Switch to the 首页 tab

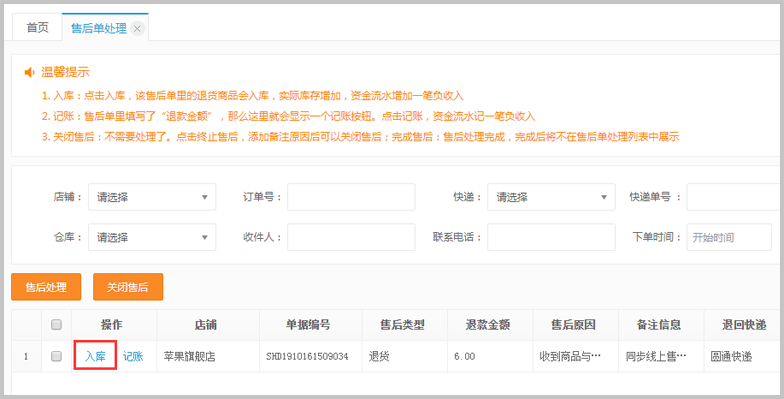pyautogui.click(x=38, y=28)
